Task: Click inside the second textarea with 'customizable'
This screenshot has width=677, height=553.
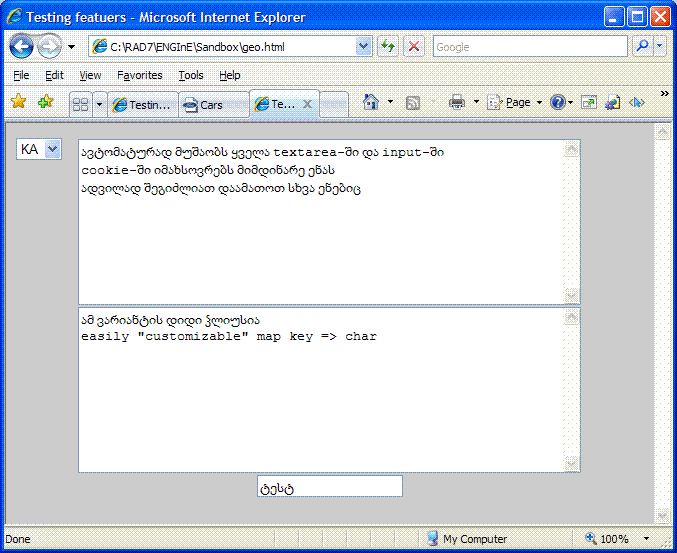Action: pos(321,390)
